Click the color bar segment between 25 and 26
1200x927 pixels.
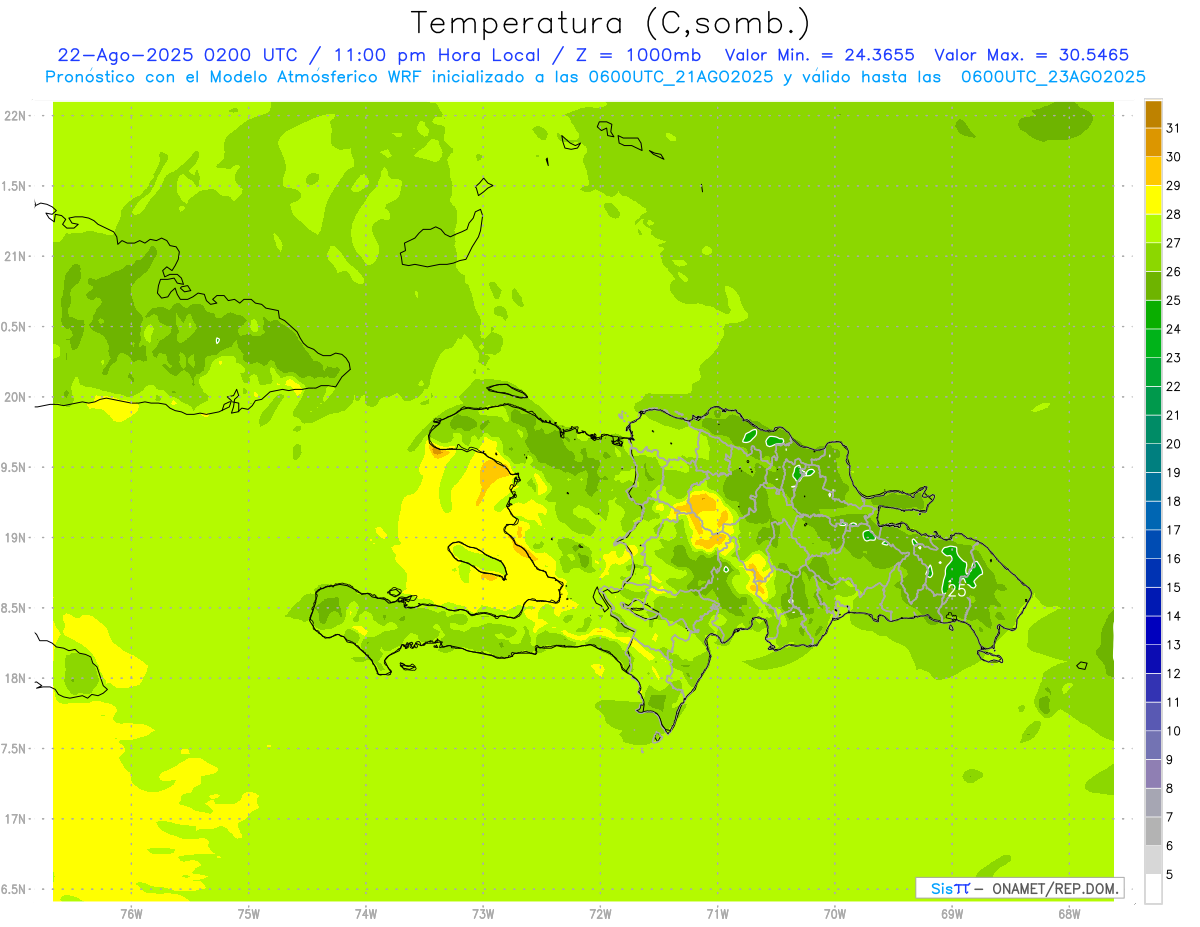click(1153, 286)
